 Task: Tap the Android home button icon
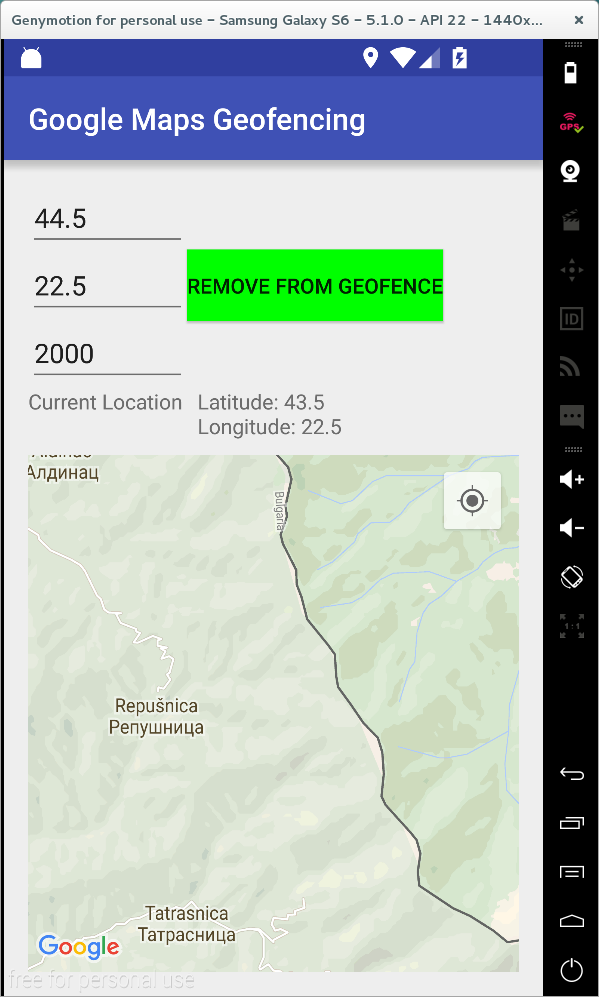(571, 921)
